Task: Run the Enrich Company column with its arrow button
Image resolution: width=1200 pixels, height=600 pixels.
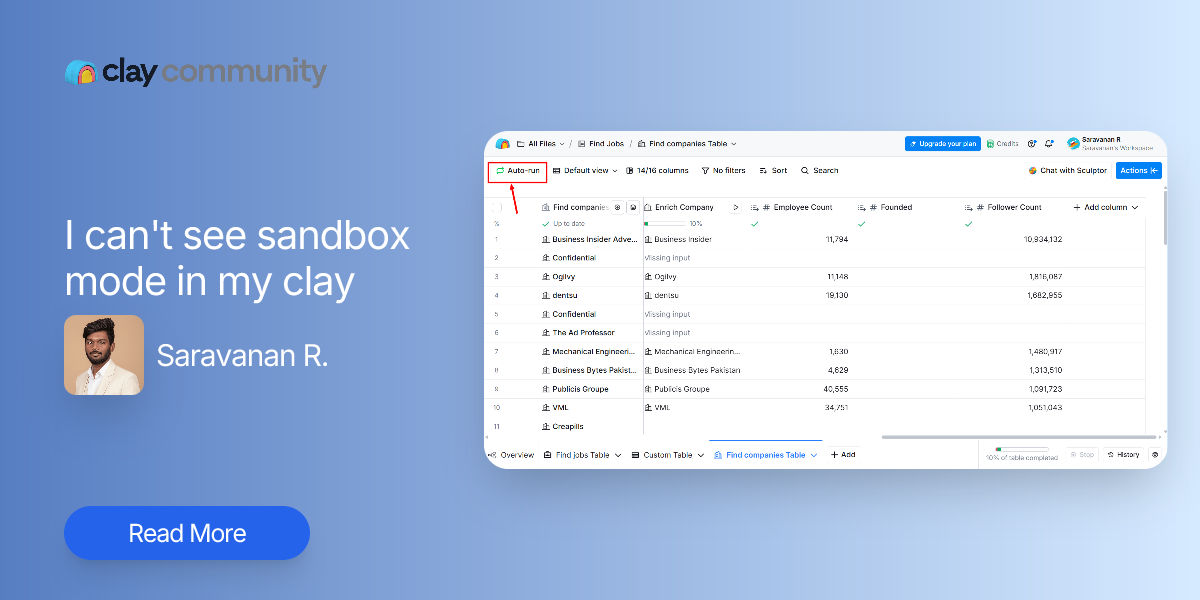Action: pos(734,207)
